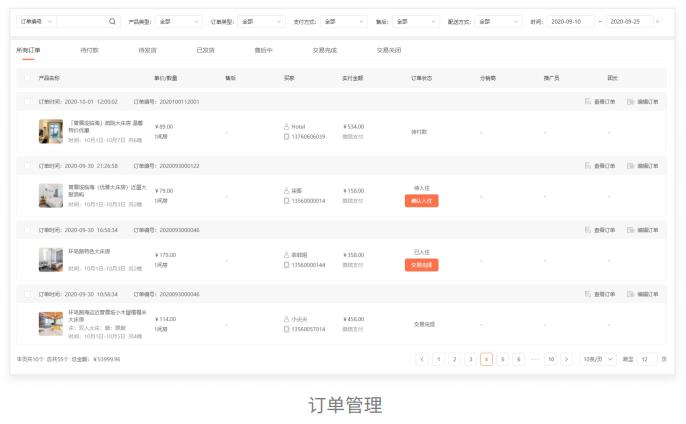686x424 pixels.
Task: Click edit order icon for order 2020093000122
Action: tap(631, 166)
